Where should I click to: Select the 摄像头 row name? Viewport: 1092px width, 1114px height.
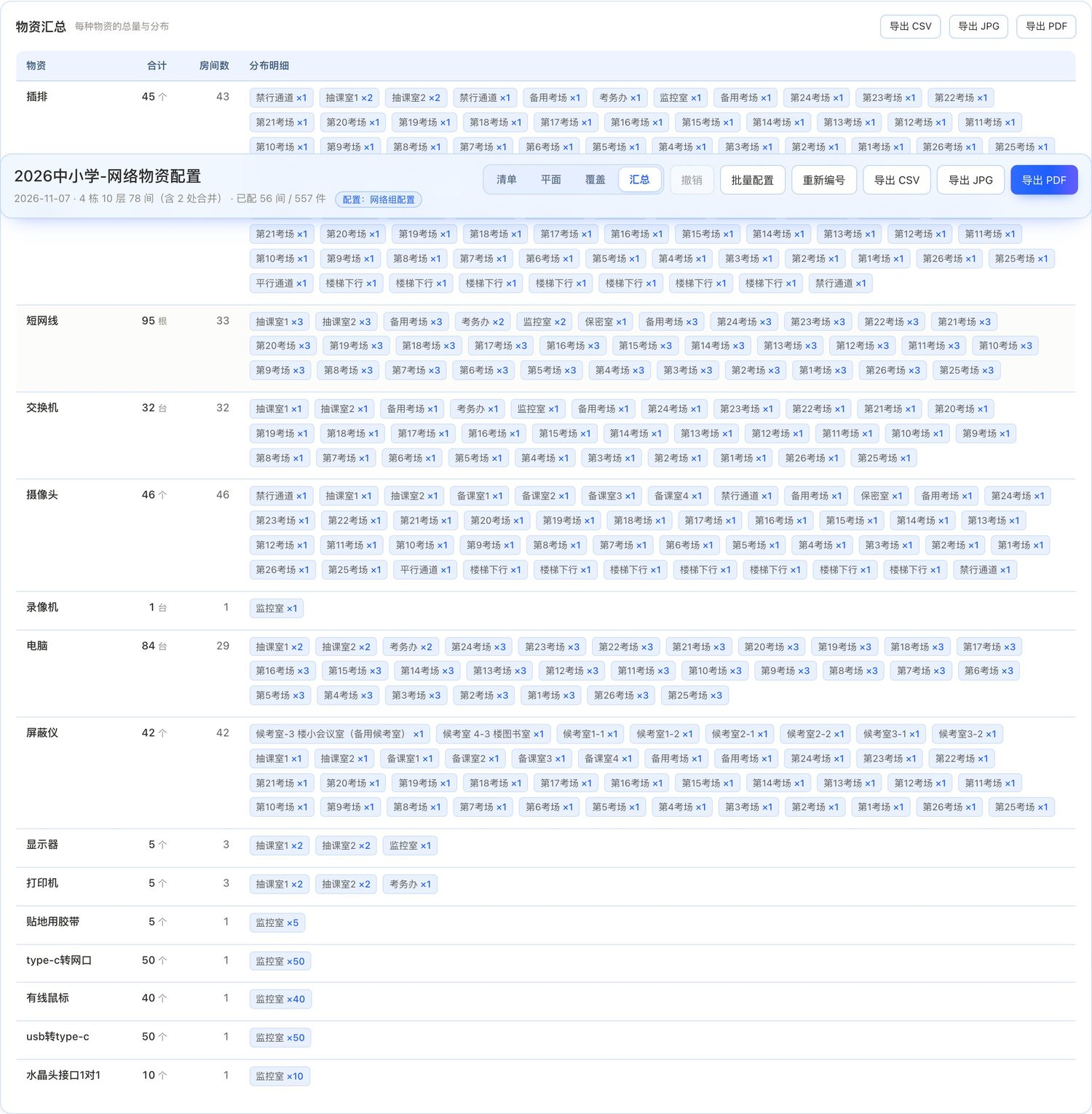(x=42, y=495)
